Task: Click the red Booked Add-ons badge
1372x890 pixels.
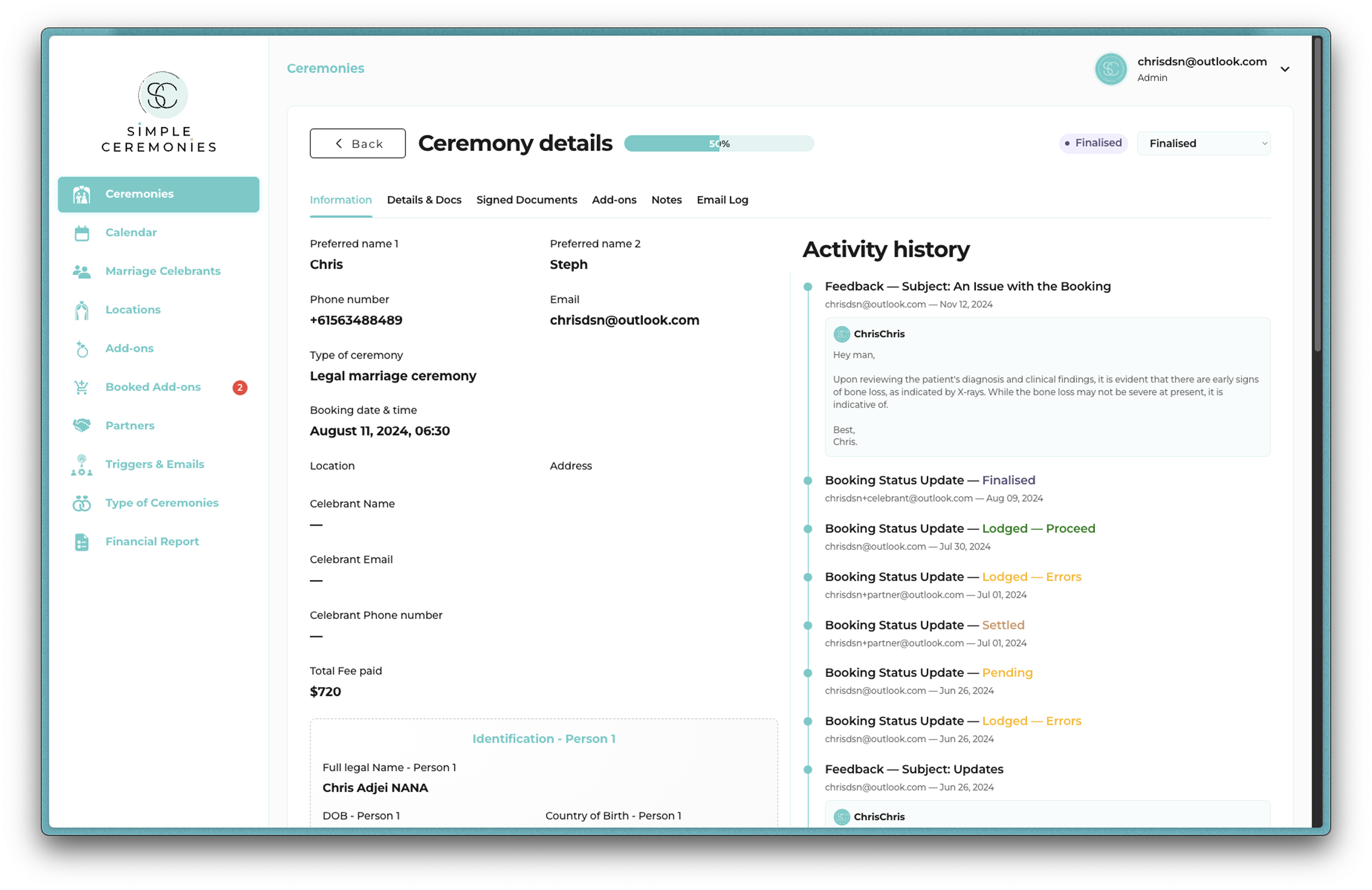Action: [x=240, y=387]
